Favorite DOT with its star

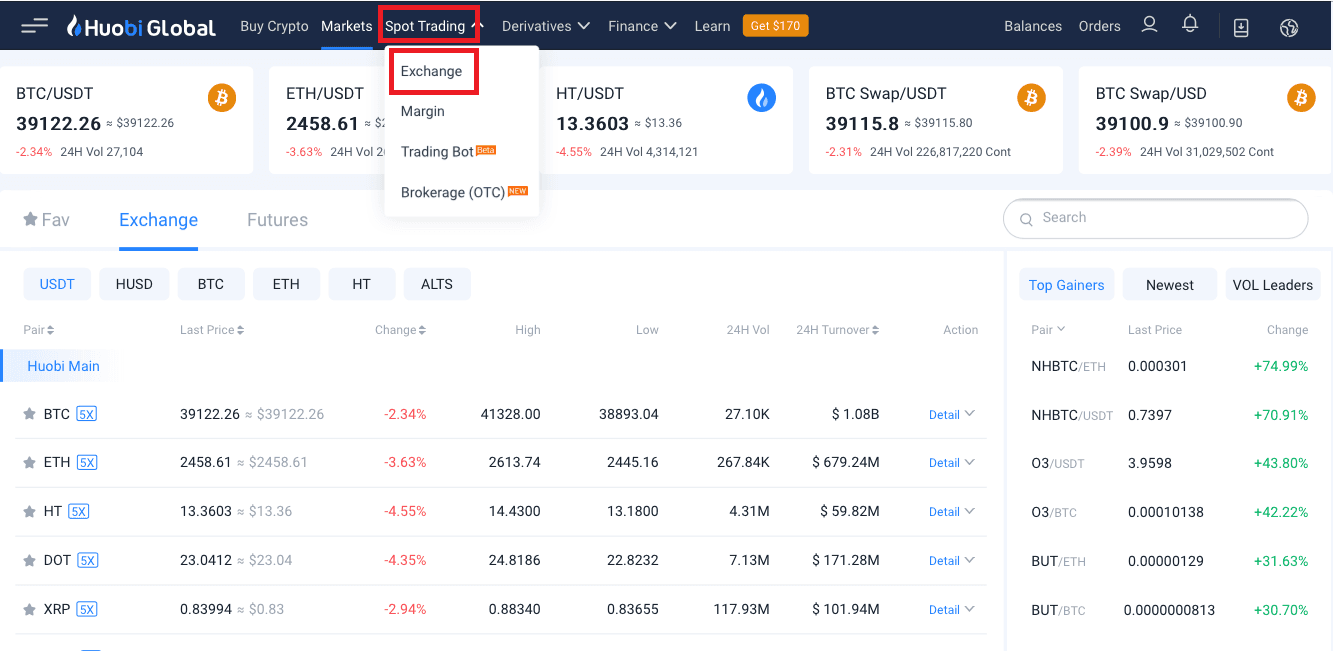(30, 560)
